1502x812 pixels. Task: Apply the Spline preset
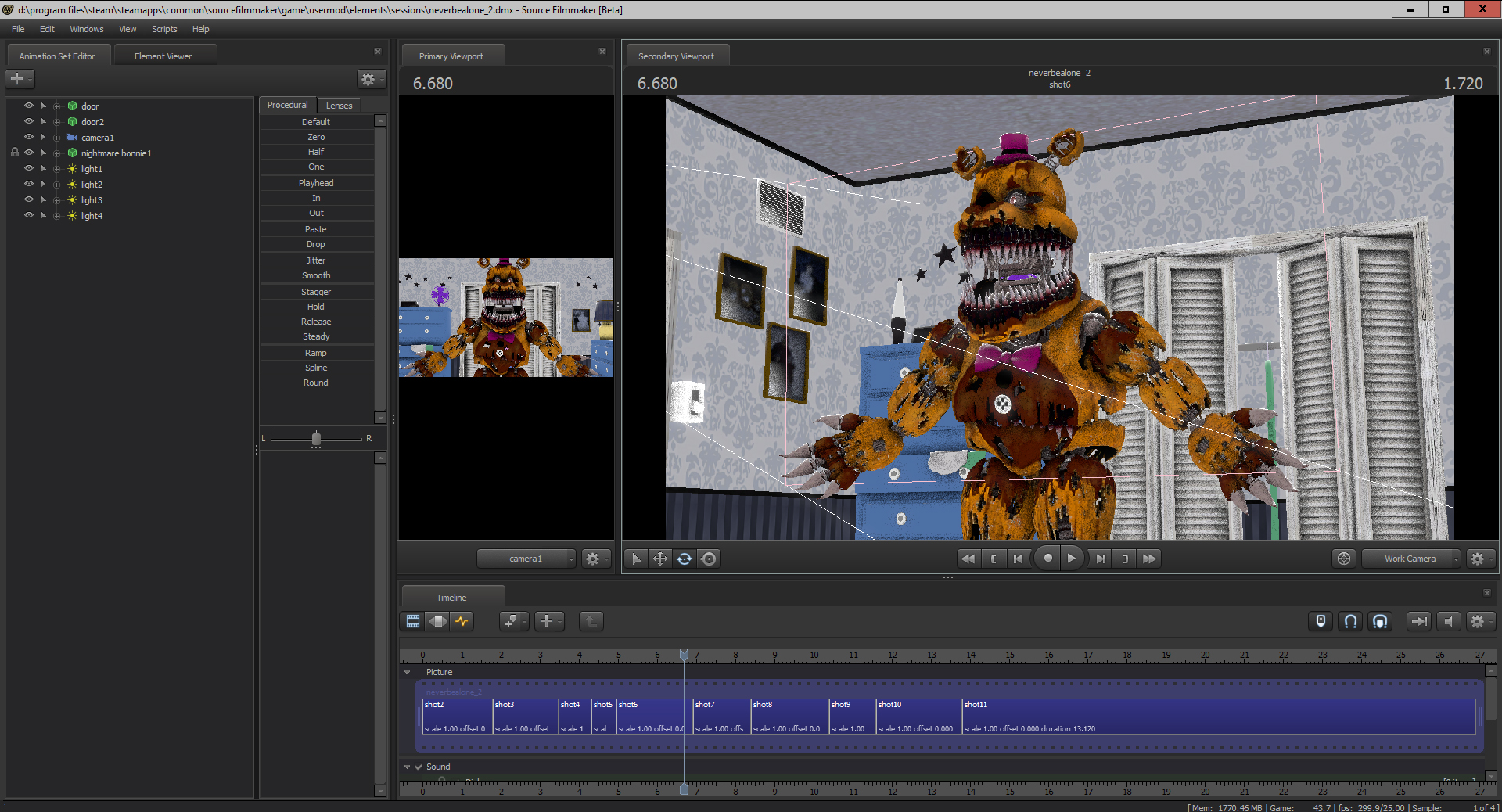[x=316, y=368]
